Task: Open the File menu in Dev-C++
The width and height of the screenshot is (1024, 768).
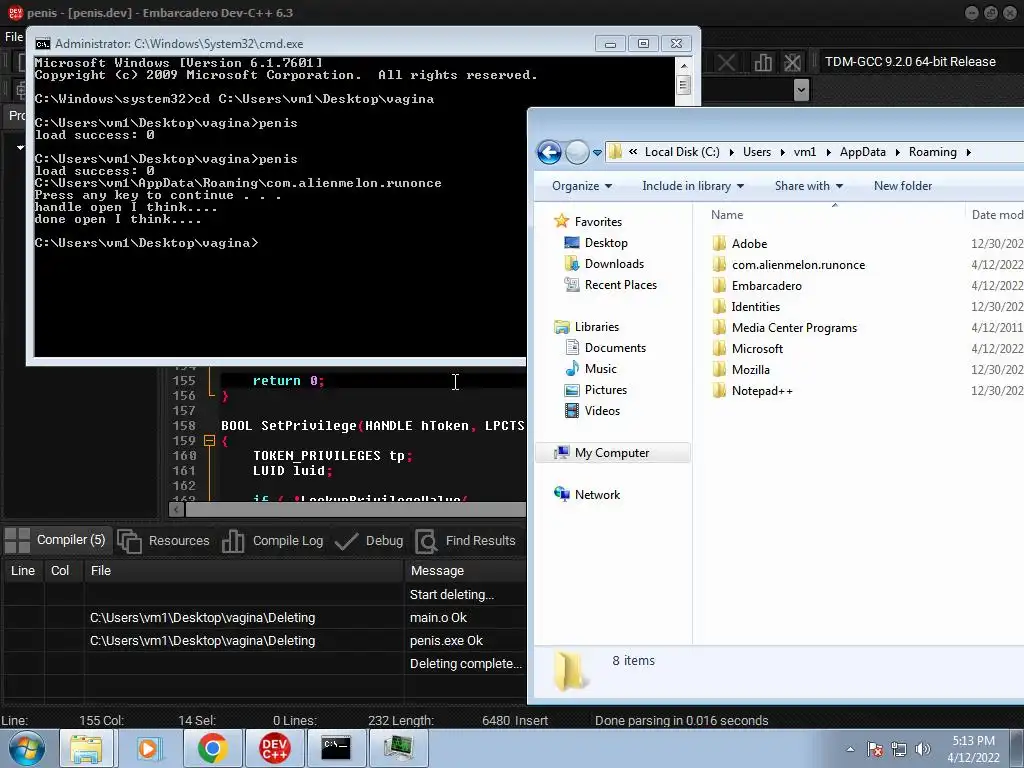Action: pos(14,37)
